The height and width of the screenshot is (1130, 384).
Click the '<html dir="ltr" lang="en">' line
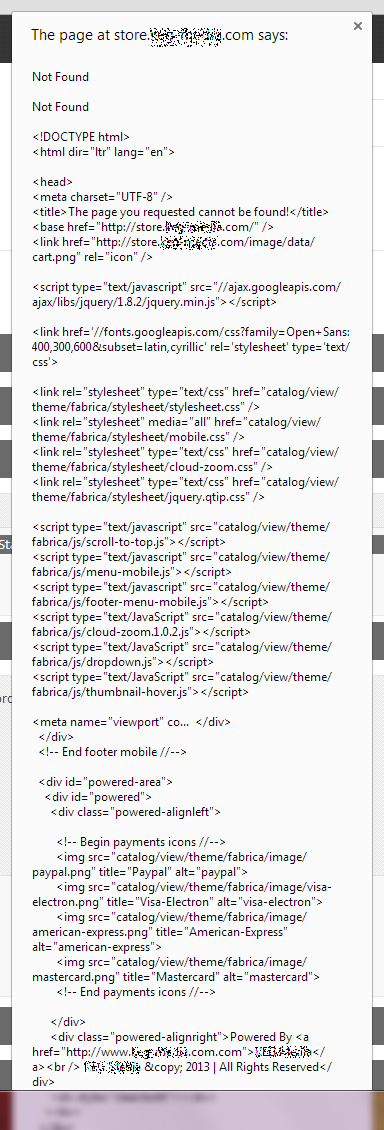[103, 152]
